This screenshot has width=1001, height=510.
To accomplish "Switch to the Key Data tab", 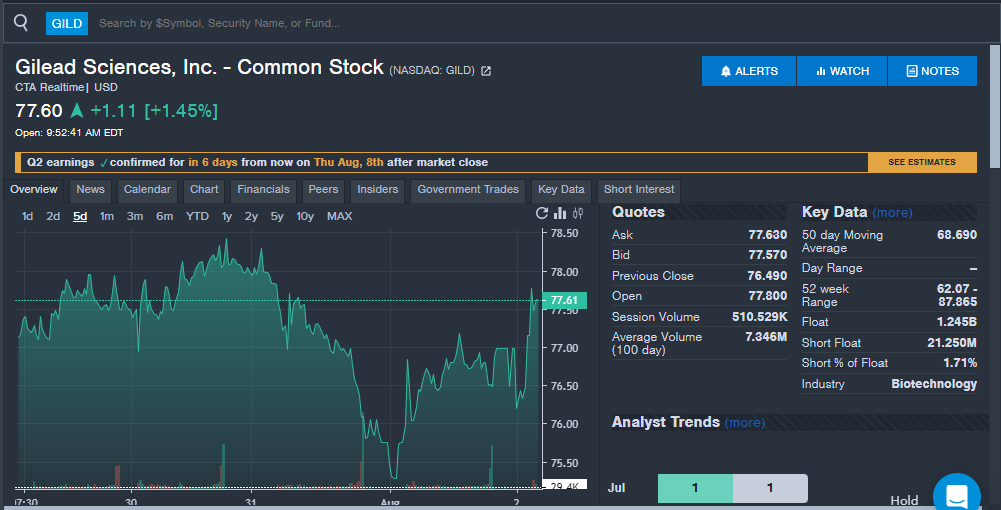I will point(561,190).
